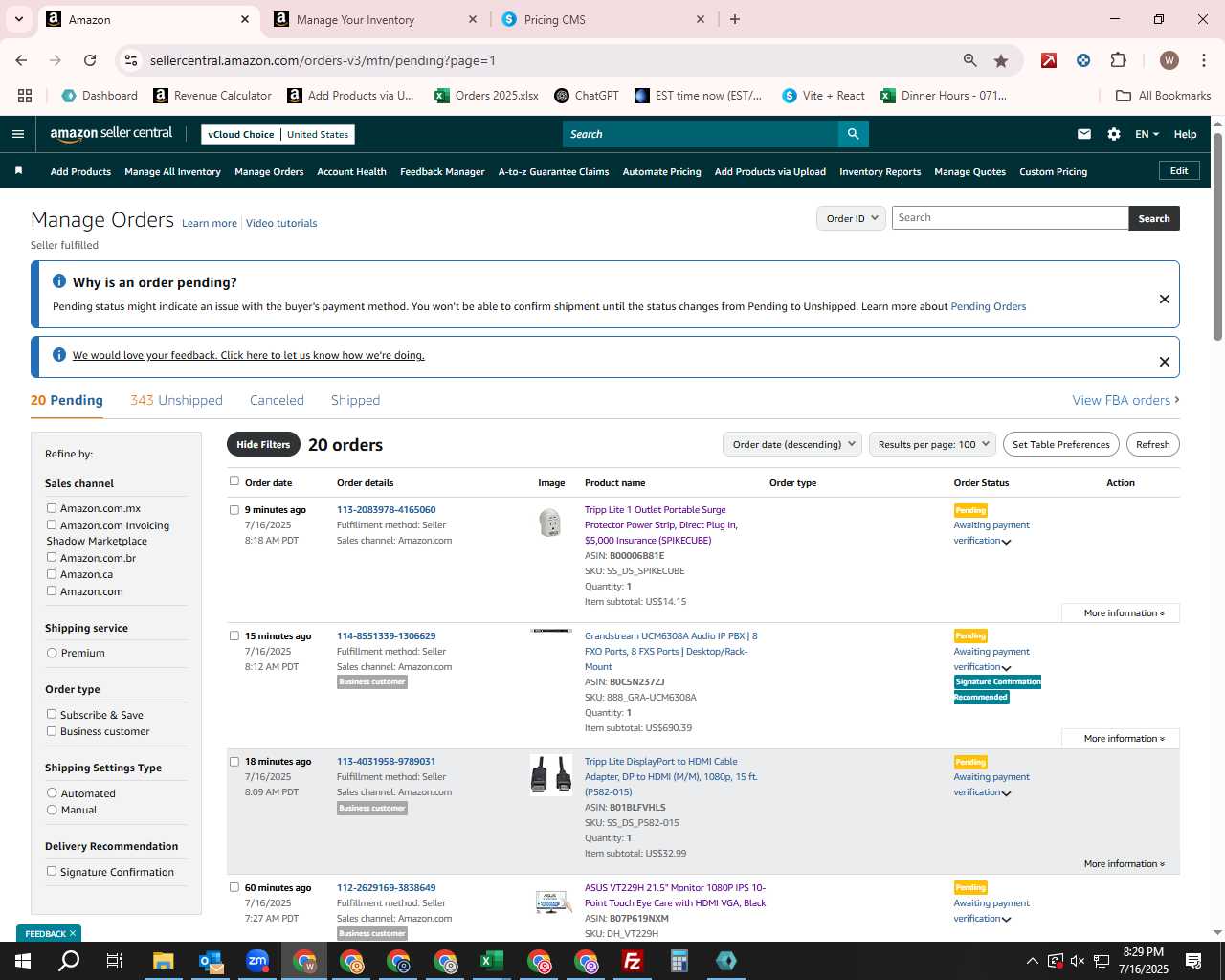Open the Seller Central hamburger menu
This screenshot has height=980, width=1225.
coord(18,134)
